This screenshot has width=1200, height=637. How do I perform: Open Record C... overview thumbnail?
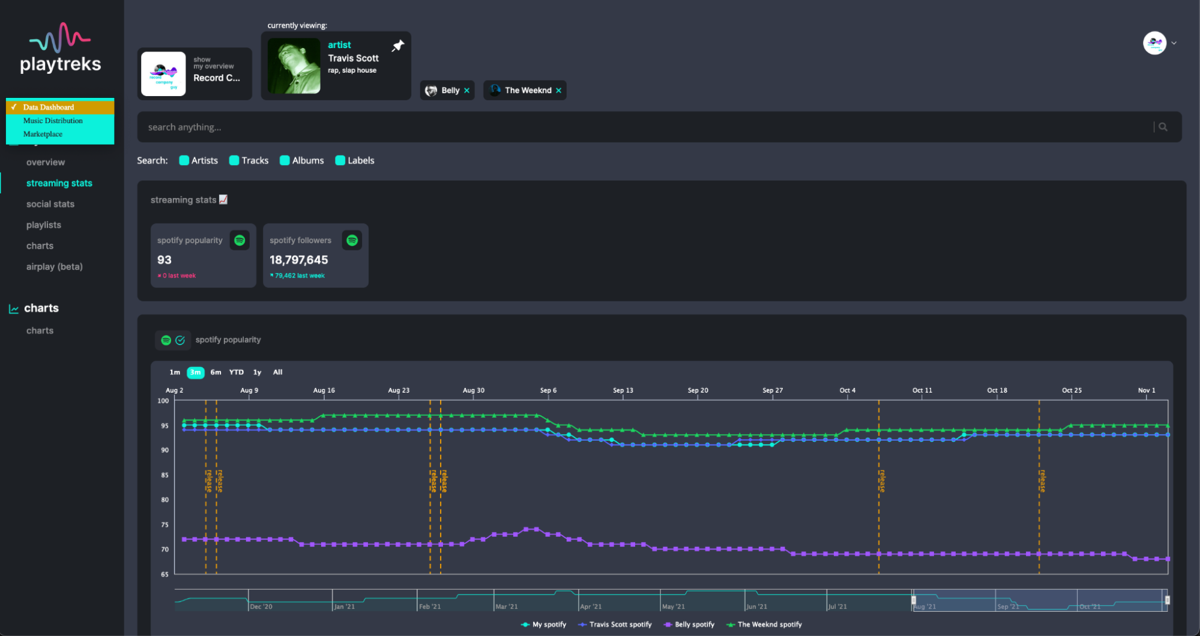[163, 74]
